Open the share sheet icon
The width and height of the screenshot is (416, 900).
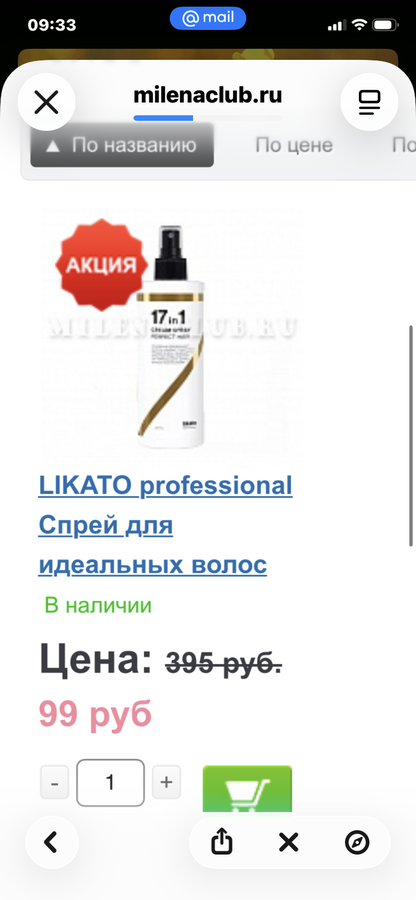[221, 842]
